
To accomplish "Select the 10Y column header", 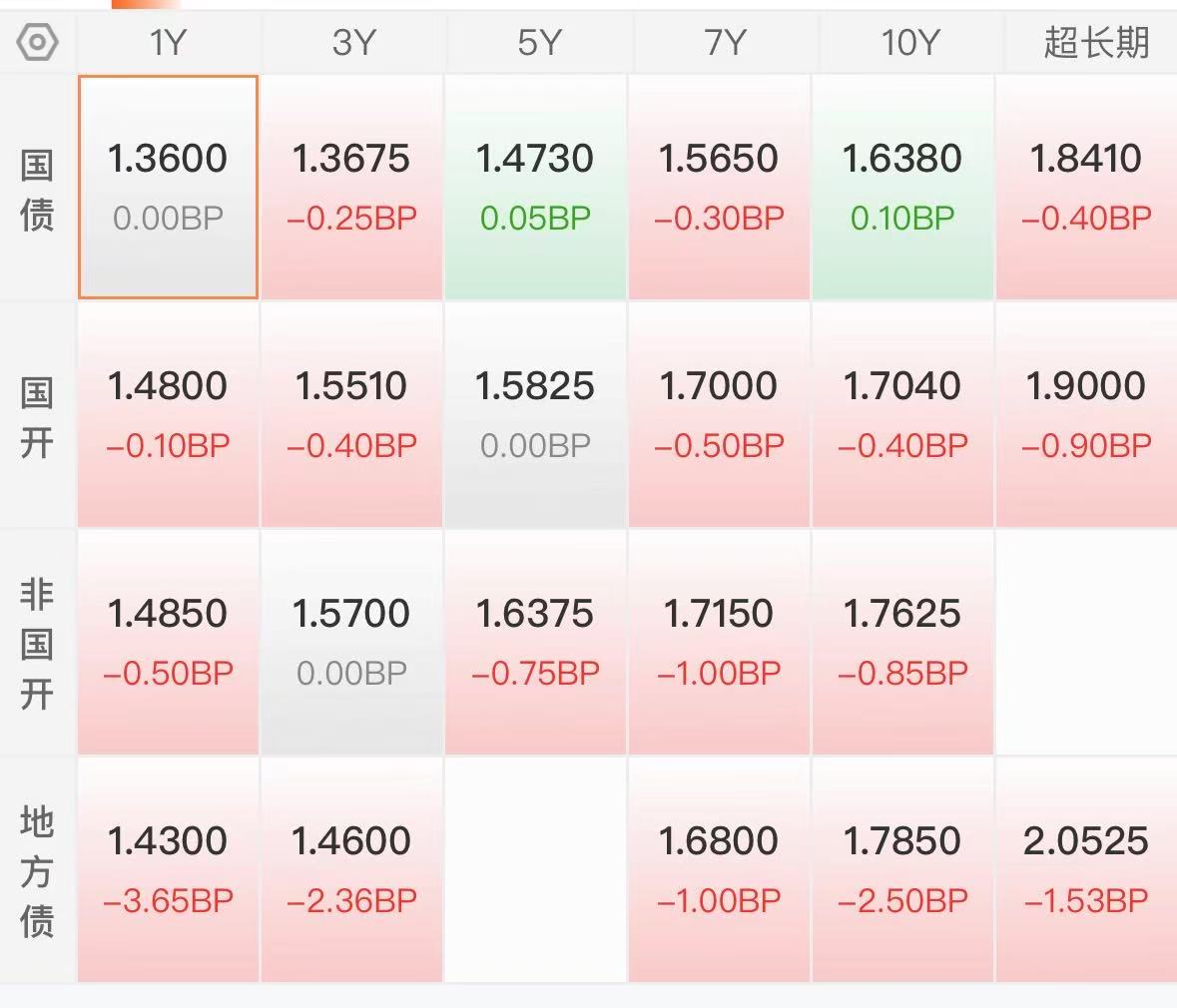I will [x=909, y=42].
